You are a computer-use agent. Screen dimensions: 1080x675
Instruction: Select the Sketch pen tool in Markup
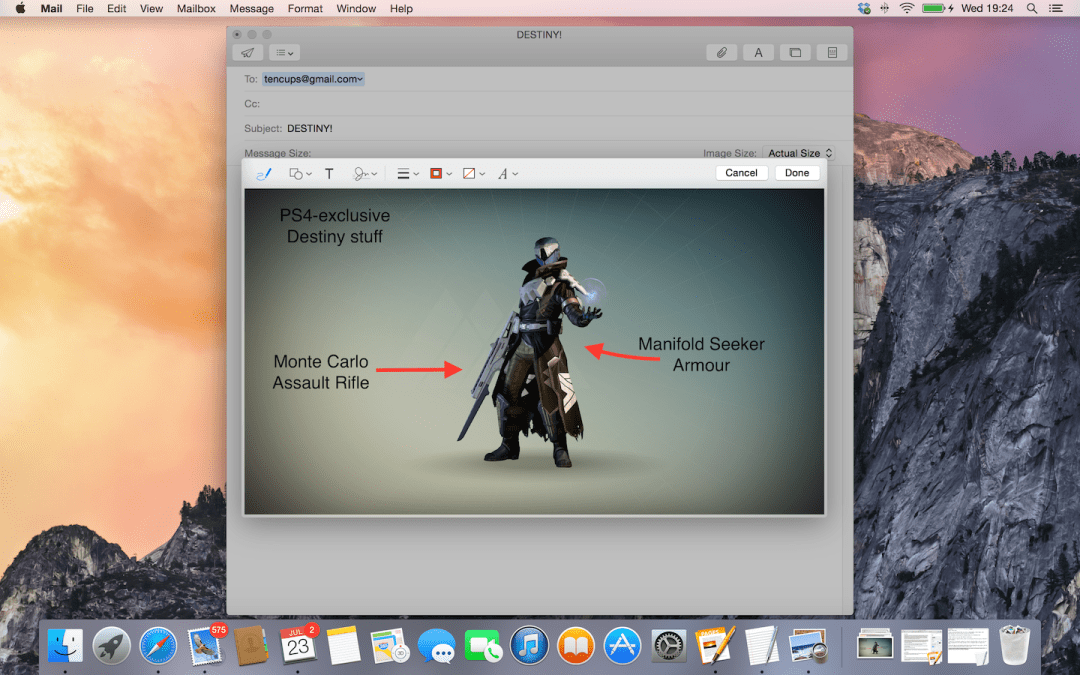pyautogui.click(x=264, y=174)
